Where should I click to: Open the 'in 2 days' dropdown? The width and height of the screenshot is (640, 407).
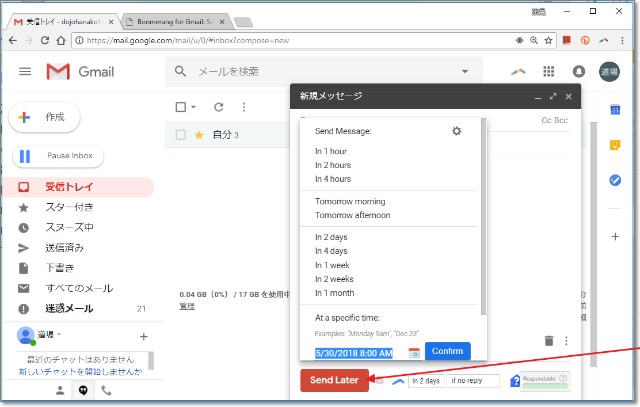pos(426,381)
